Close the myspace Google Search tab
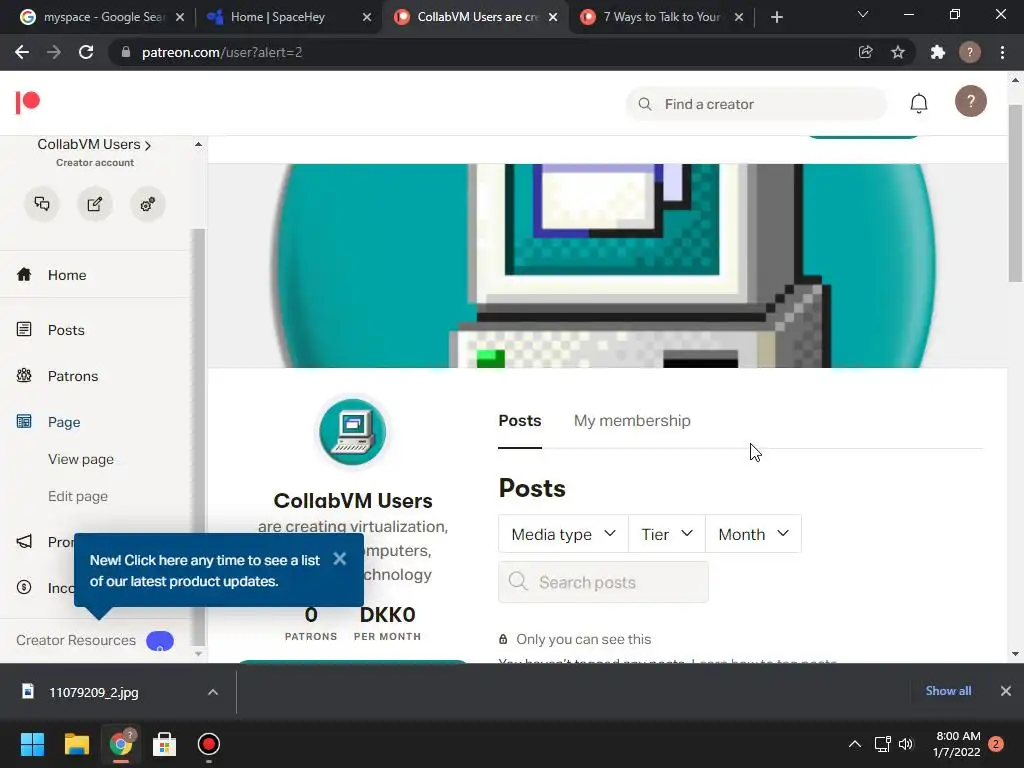 tap(180, 17)
